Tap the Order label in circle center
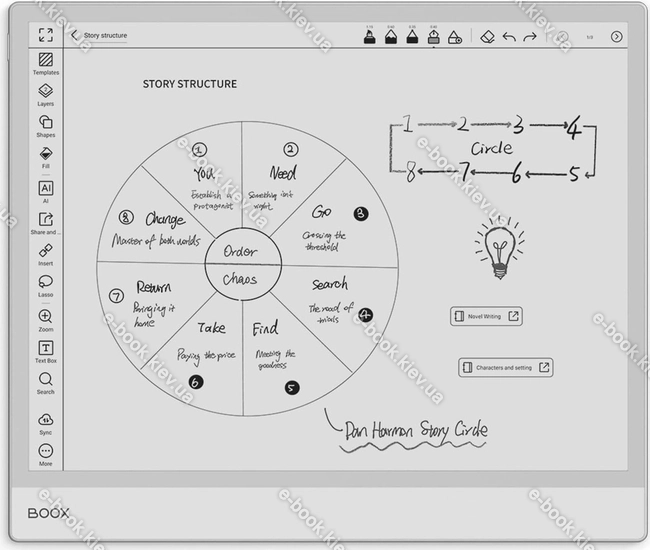 coord(240,251)
